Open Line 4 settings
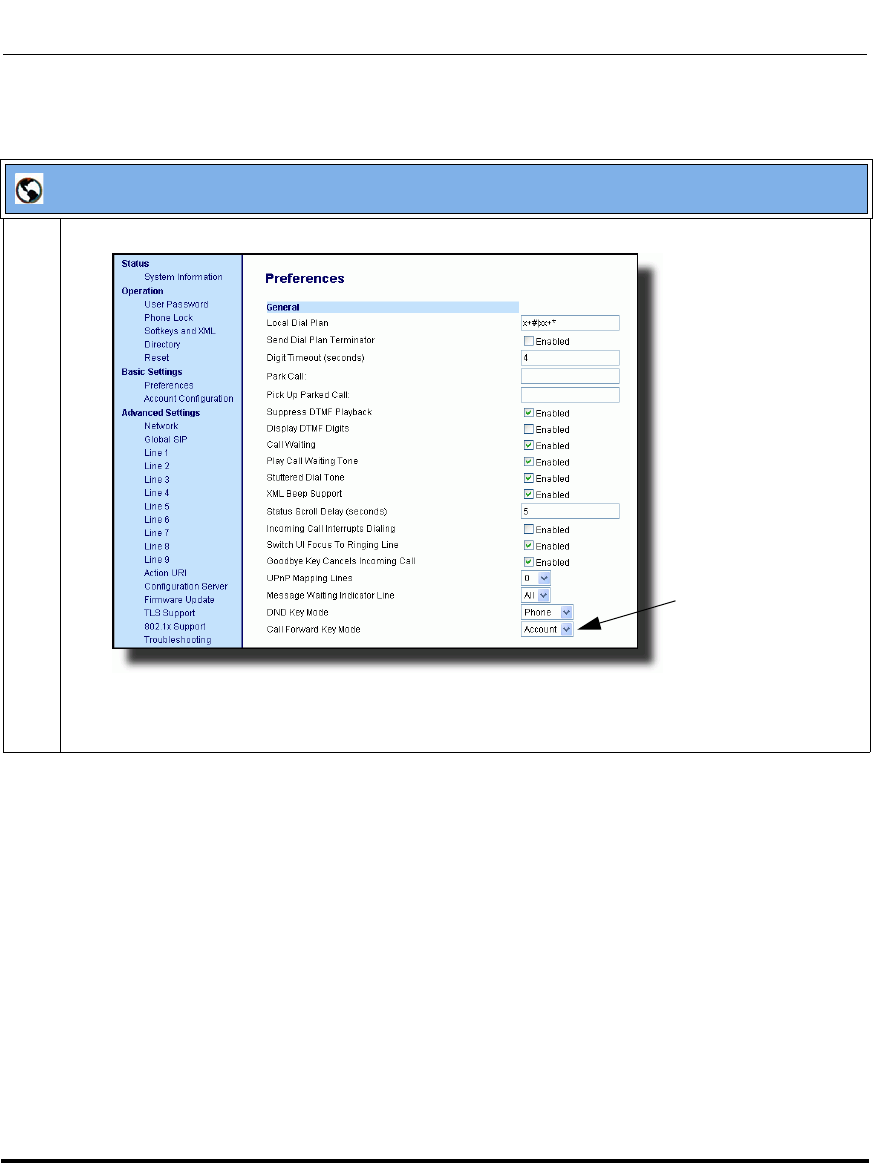Viewport: 873px width, 1163px height. tap(157, 493)
